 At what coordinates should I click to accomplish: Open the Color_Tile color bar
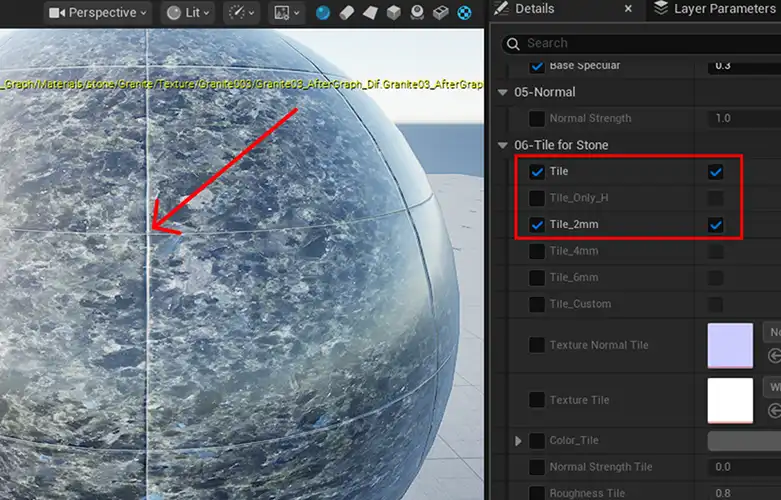pyautogui.click(x=744, y=441)
